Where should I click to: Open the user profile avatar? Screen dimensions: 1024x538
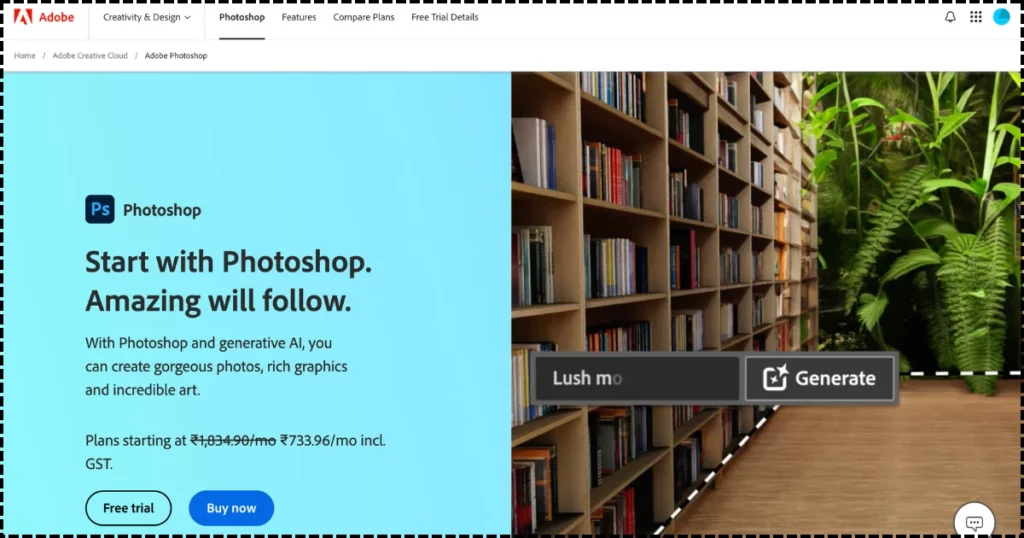click(1001, 17)
